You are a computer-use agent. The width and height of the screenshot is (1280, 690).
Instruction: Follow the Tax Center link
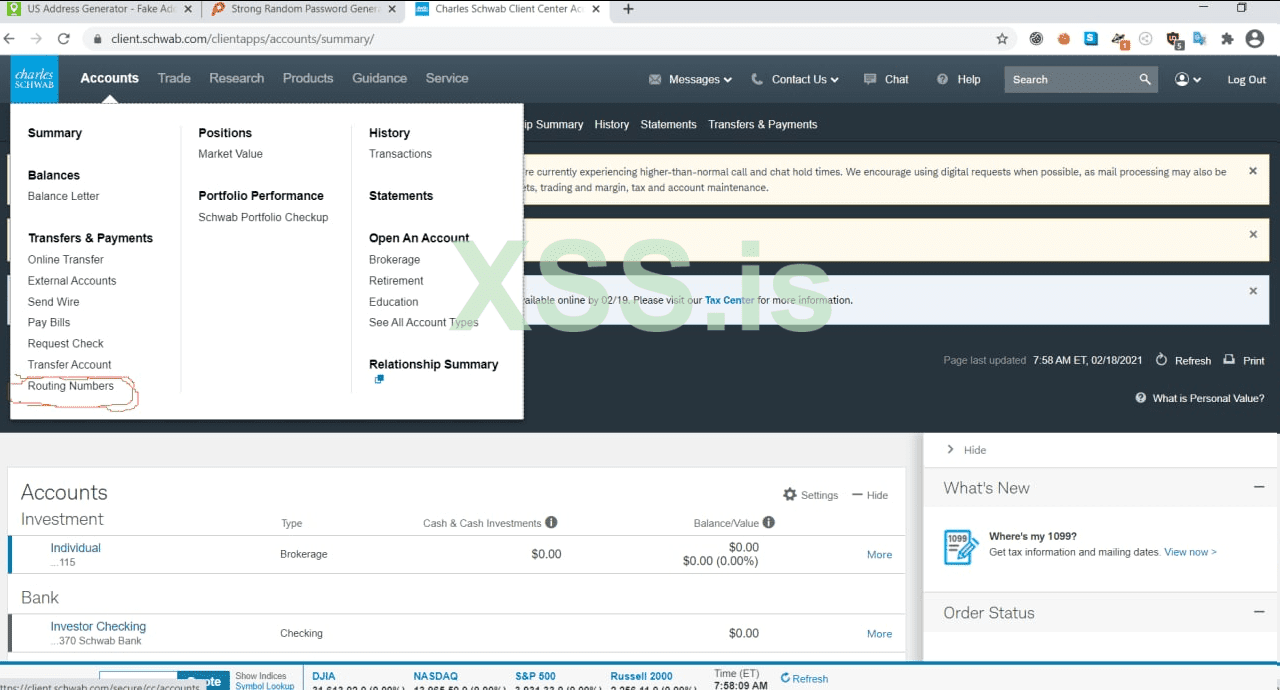(730, 300)
